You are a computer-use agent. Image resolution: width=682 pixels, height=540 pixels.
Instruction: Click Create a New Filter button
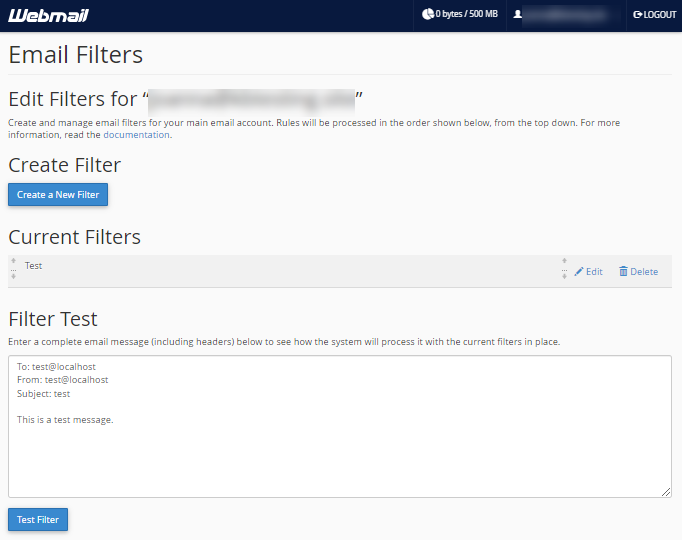(58, 194)
